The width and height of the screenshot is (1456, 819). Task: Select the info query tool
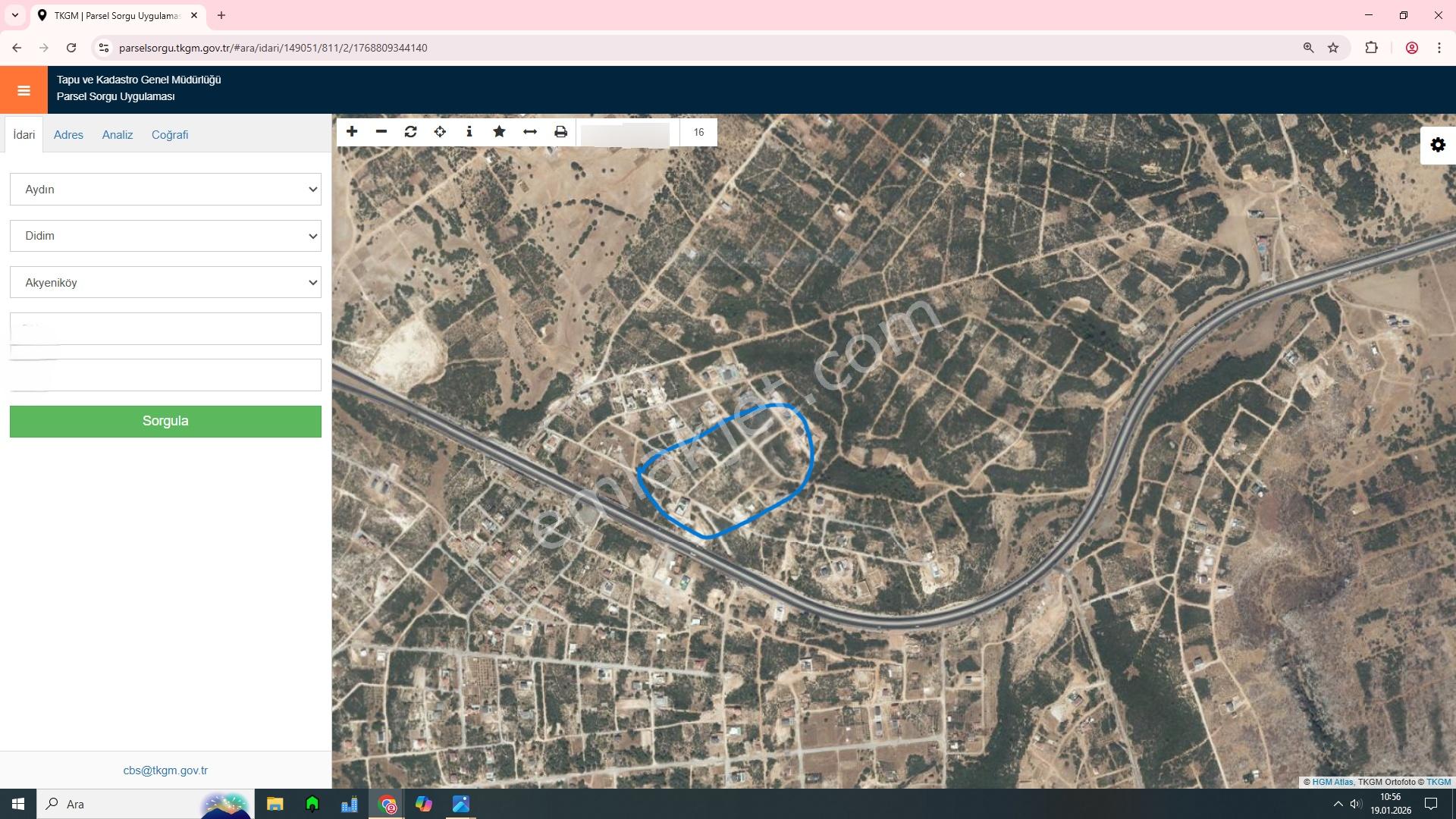469,132
